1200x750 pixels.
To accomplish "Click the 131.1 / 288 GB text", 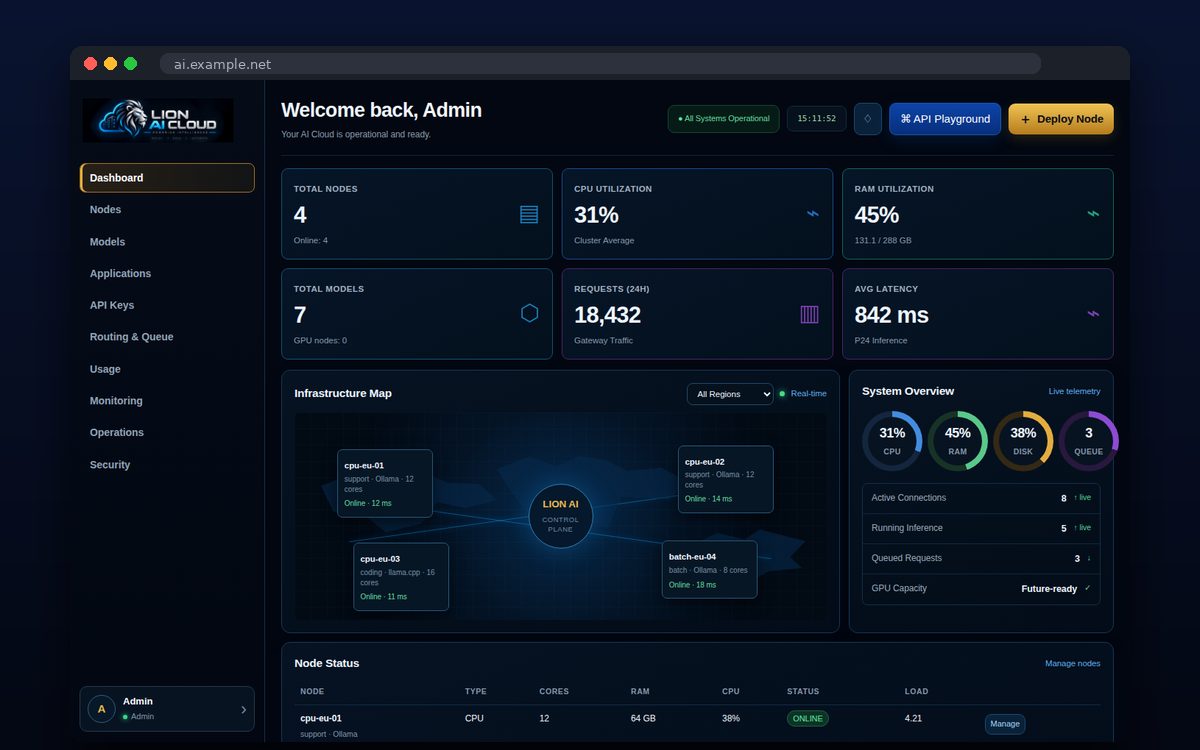I will point(883,241).
